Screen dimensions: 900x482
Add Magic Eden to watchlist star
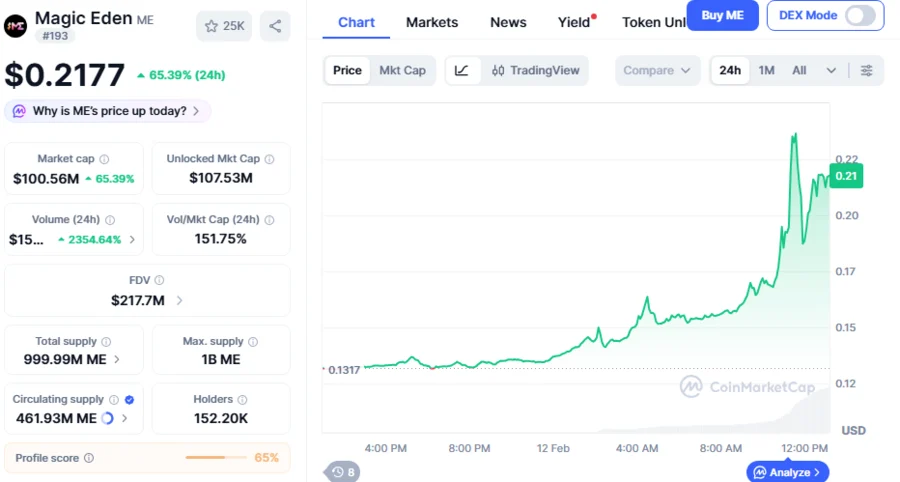[224, 26]
